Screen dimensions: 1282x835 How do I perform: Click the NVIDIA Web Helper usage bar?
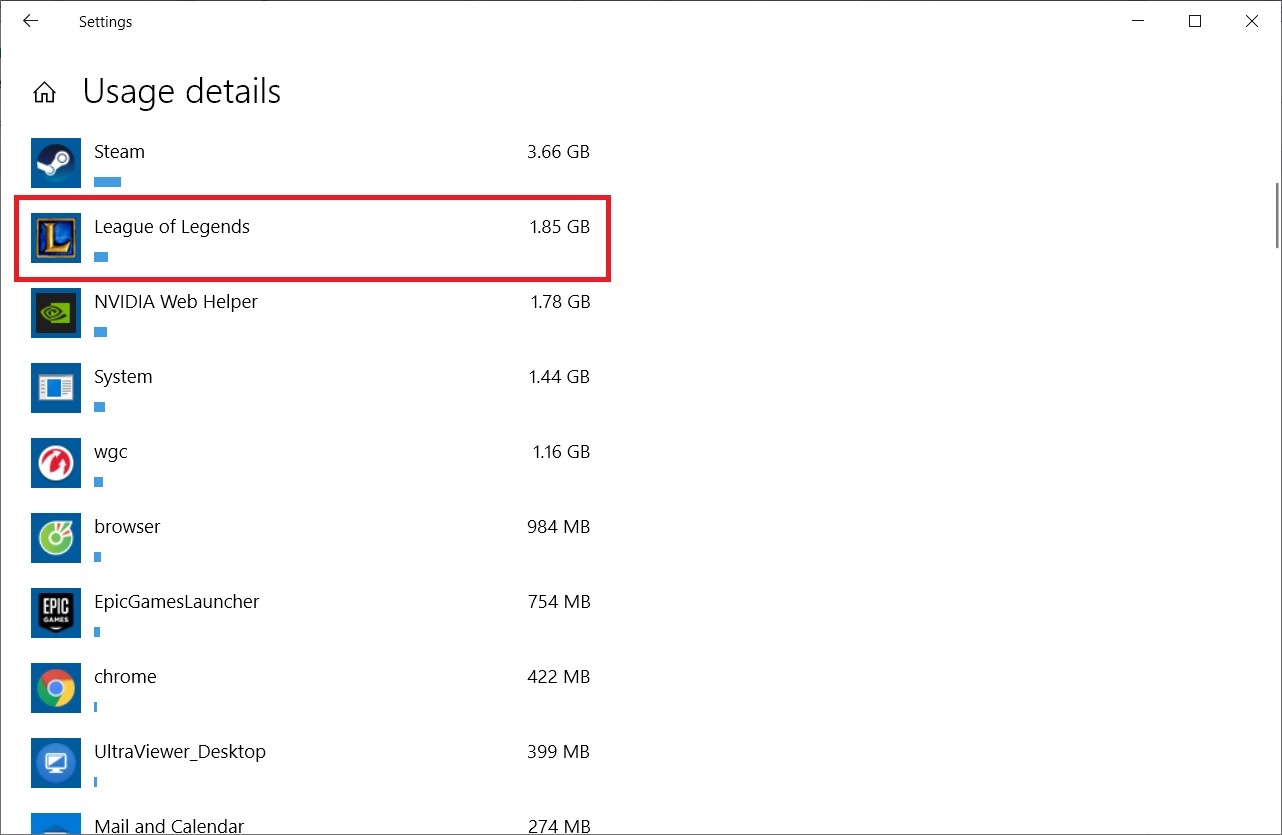[100, 332]
